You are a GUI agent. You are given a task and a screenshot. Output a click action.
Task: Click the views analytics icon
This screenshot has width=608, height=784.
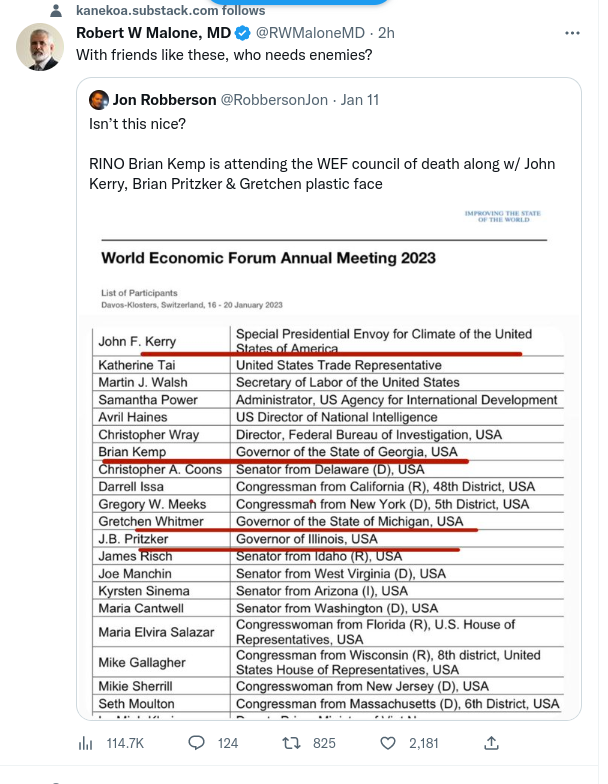(x=86, y=743)
